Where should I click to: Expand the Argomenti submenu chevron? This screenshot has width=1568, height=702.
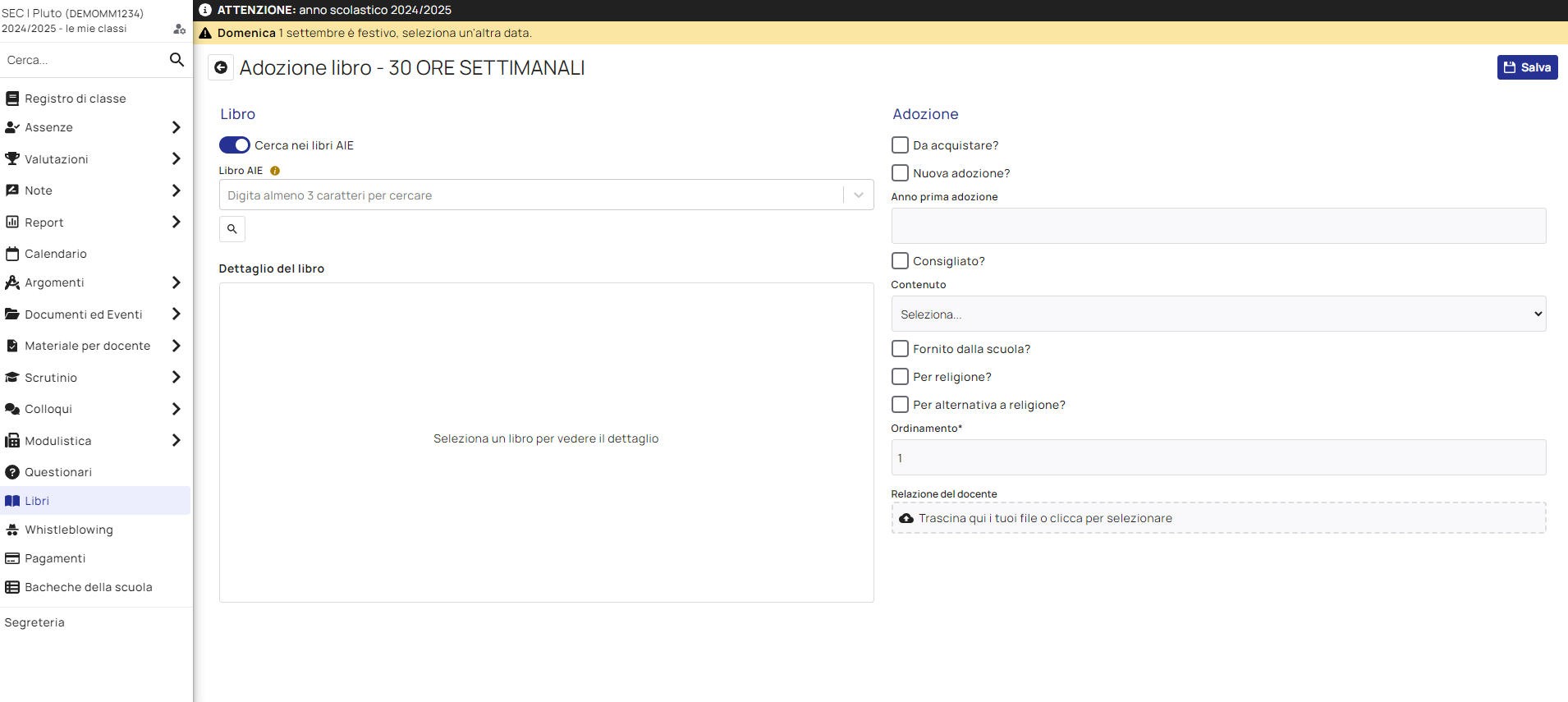pos(176,282)
